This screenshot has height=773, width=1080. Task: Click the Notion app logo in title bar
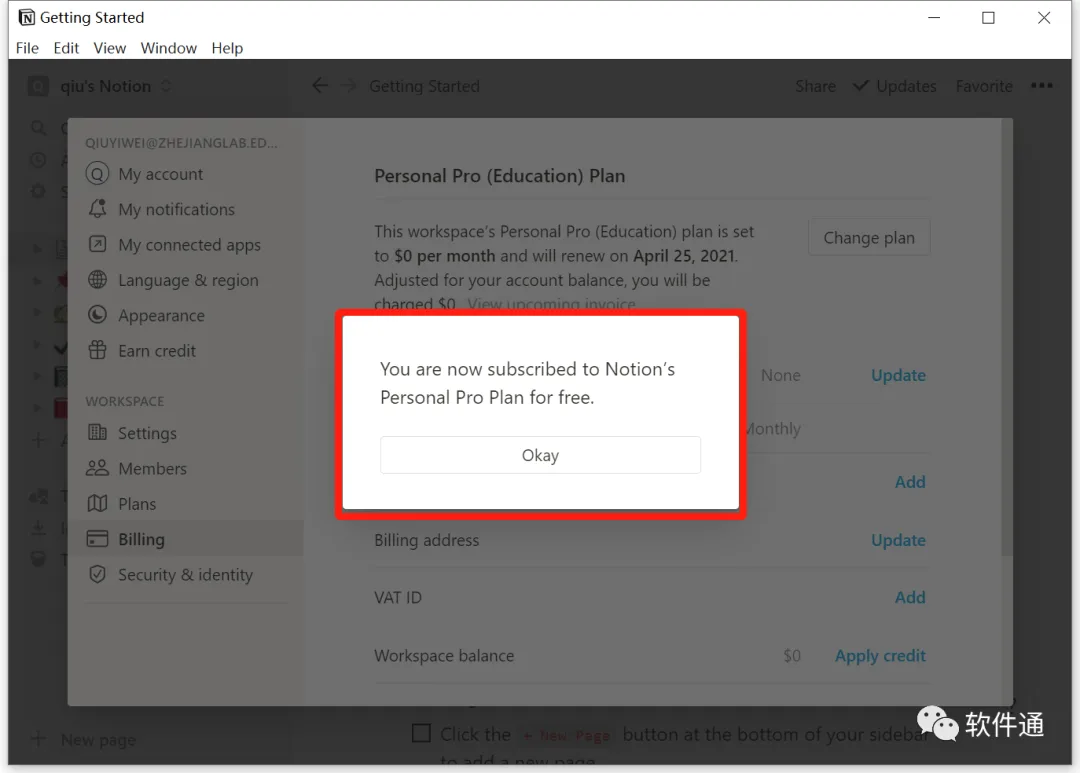point(26,17)
